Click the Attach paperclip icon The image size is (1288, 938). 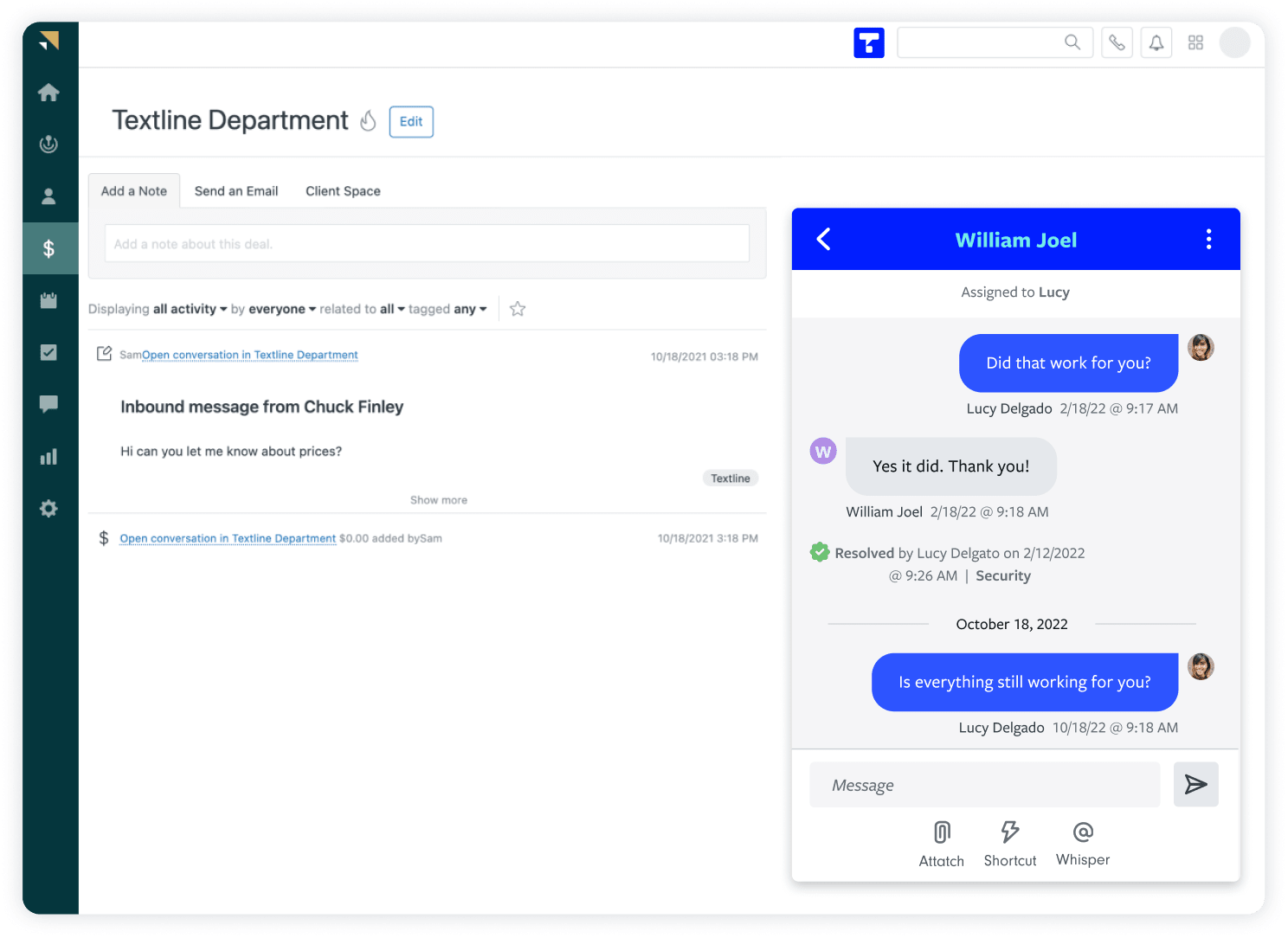(x=942, y=832)
